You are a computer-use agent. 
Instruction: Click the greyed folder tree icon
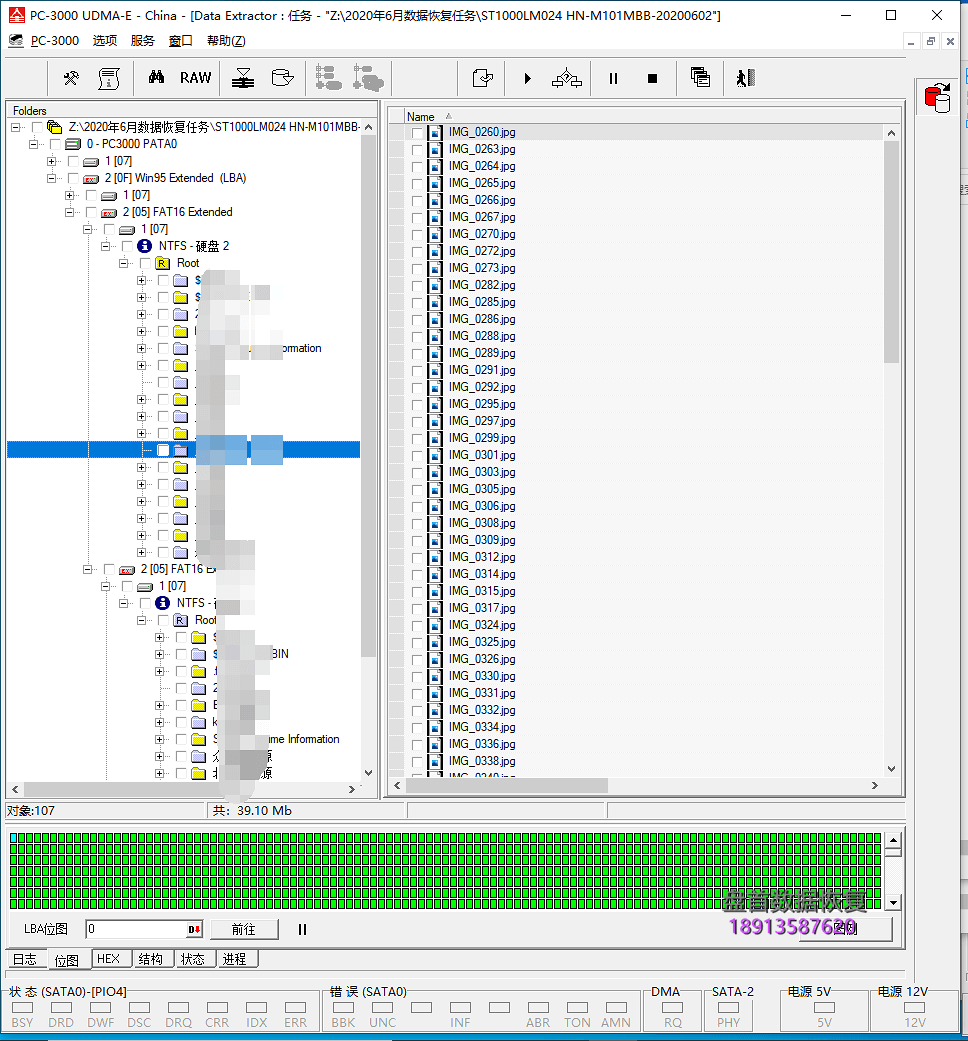328,78
